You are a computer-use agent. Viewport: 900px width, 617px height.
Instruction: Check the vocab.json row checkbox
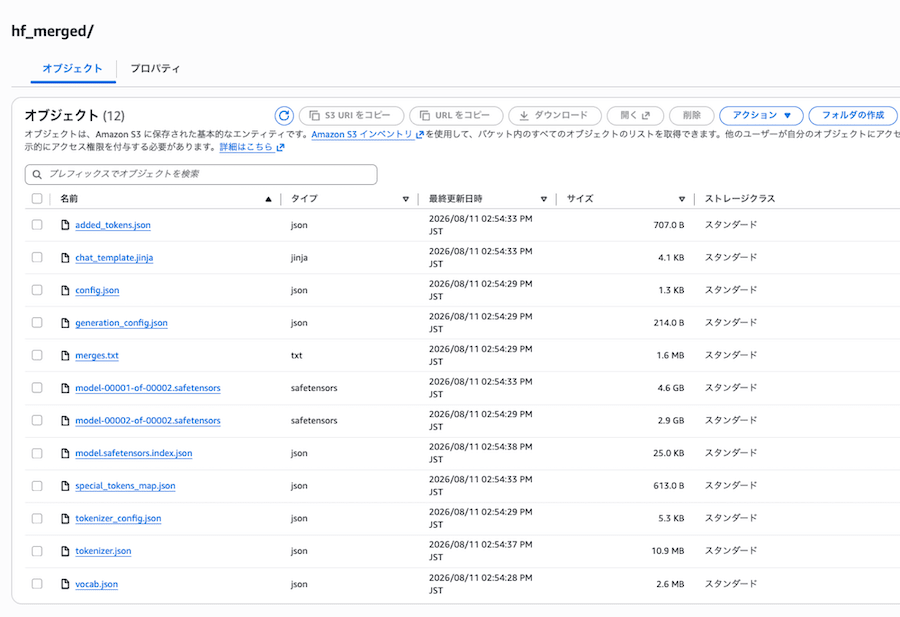(37, 584)
